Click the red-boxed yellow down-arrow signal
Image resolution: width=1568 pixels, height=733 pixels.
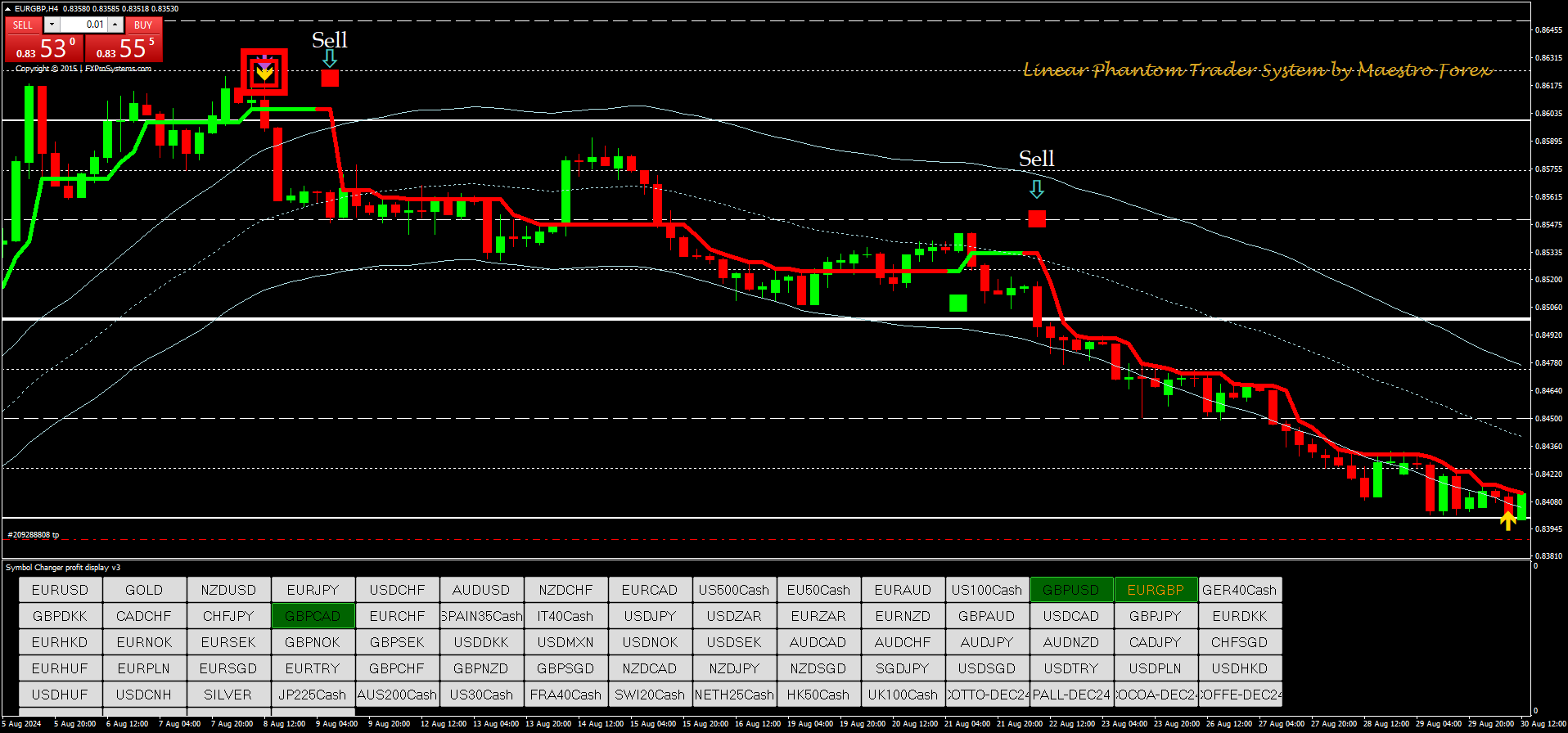click(x=264, y=72)
